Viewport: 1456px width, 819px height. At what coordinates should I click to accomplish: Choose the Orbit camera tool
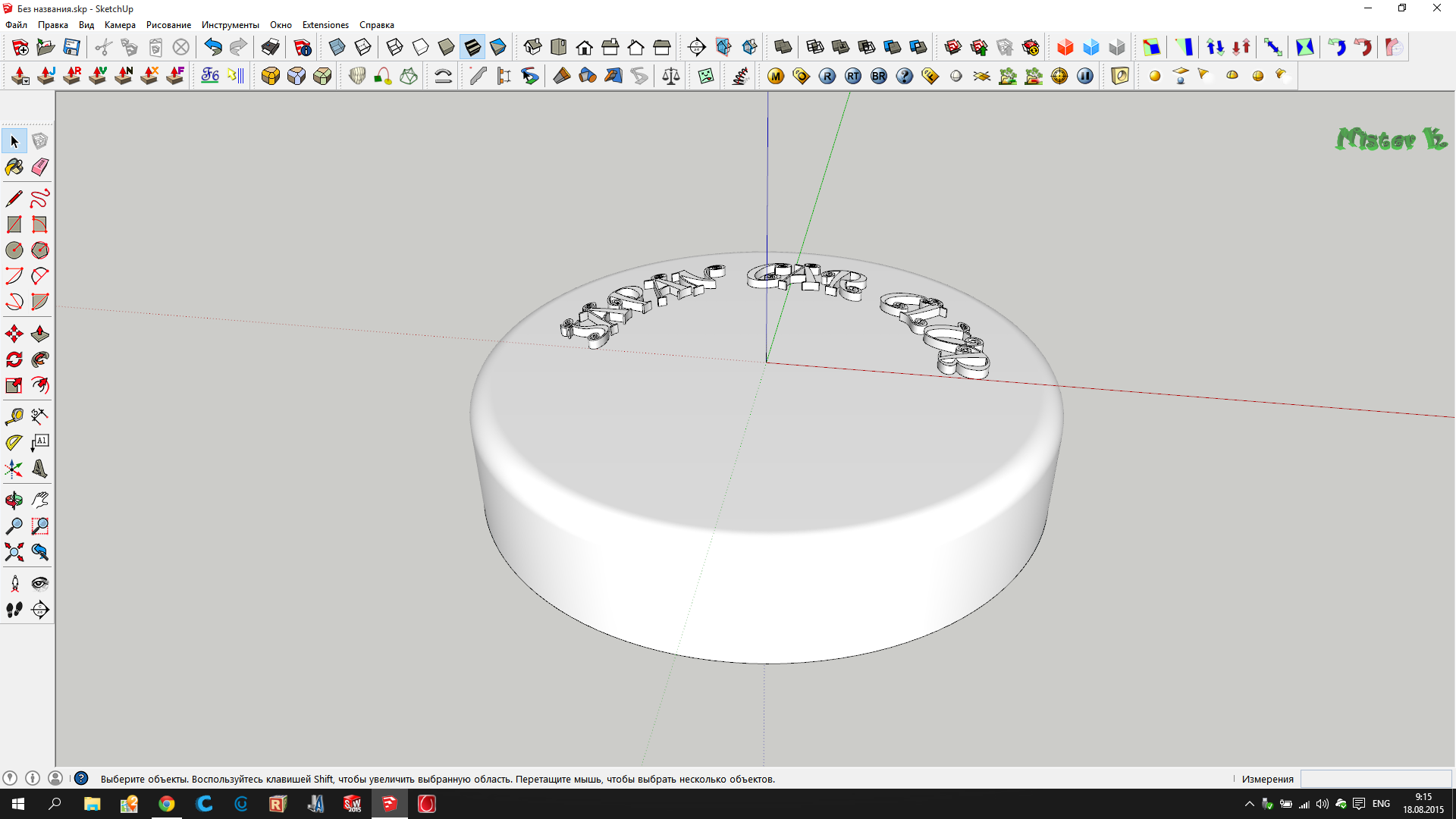14,500
